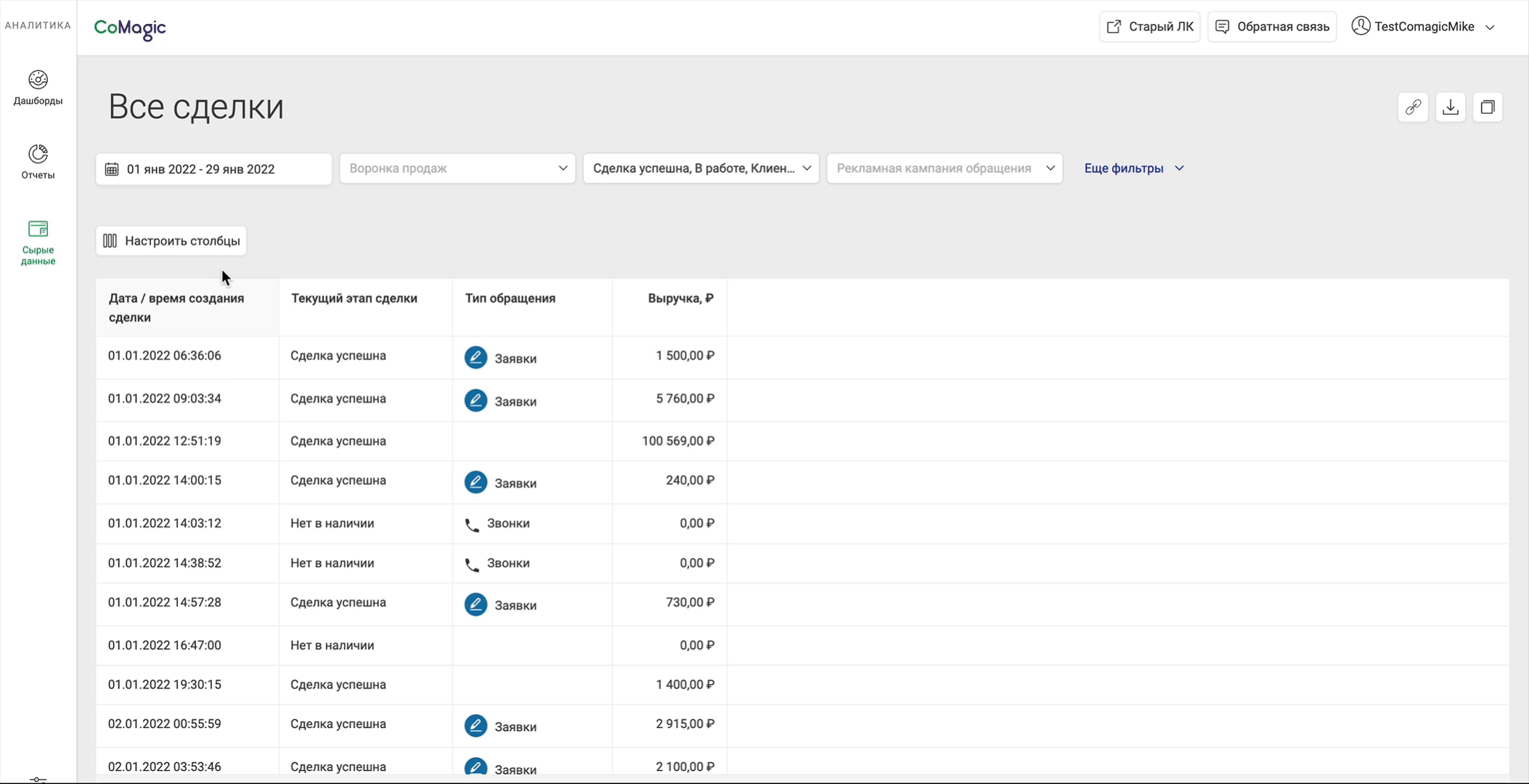Click Настроить столбцы button
The width and height of the screenshot is (1529, 784).
coord(171,241)
